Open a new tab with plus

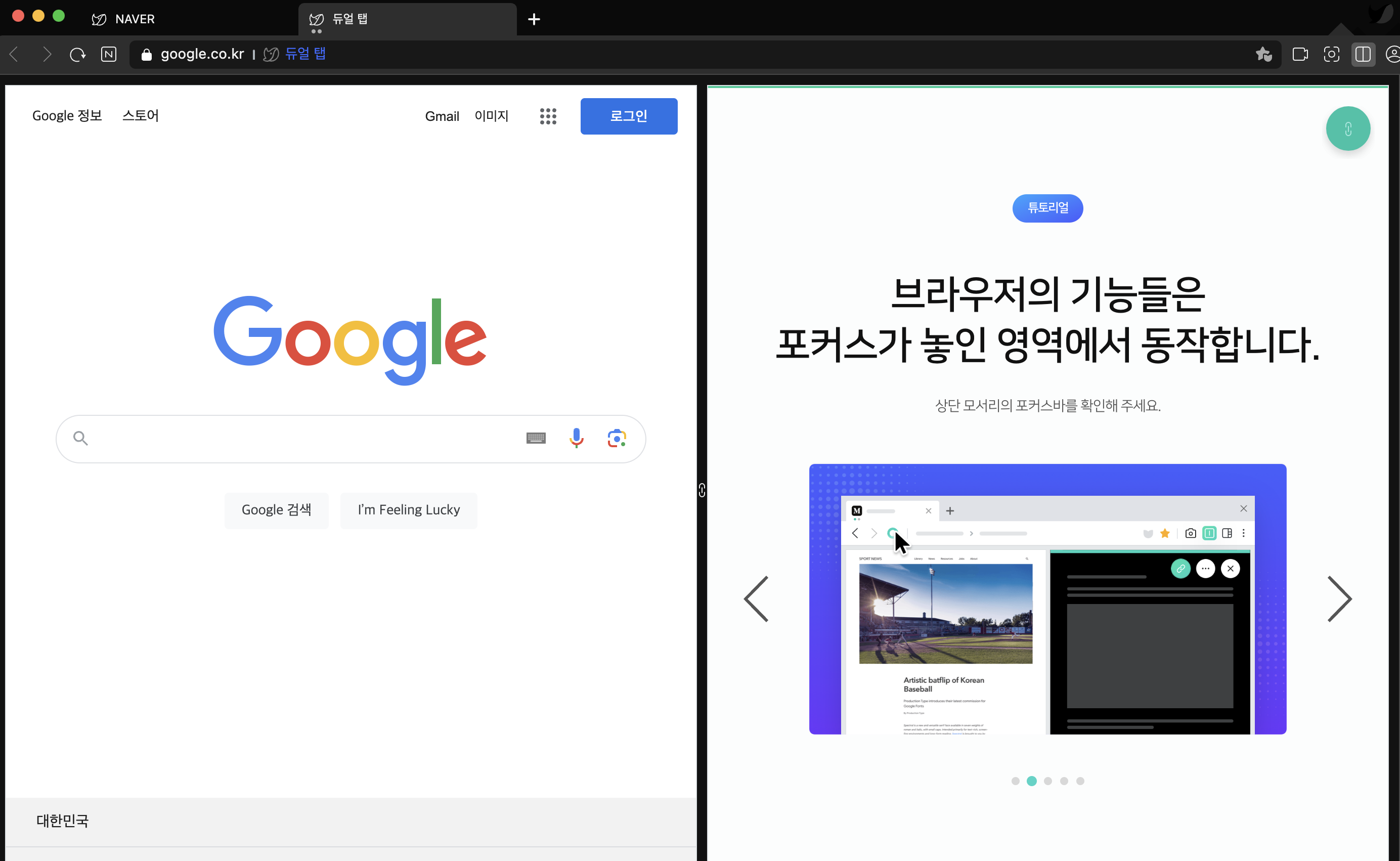534,19
